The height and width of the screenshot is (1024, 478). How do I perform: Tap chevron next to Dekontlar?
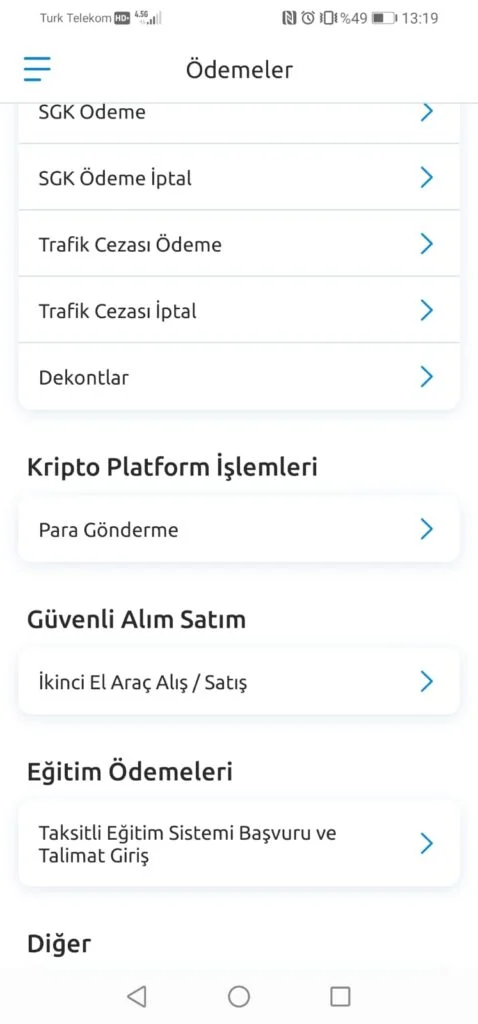click(426, 377)
